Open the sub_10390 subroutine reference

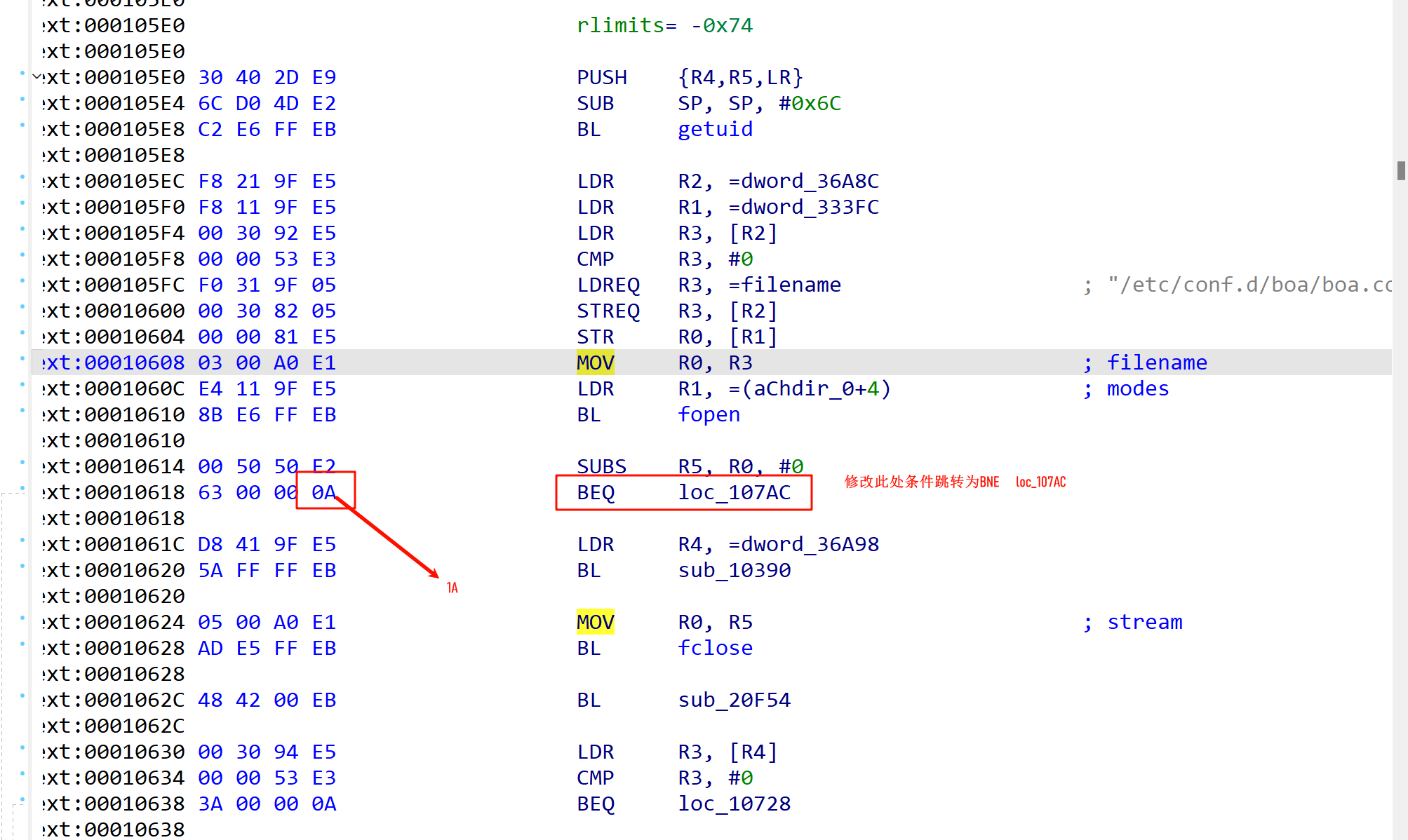[734, 571]
